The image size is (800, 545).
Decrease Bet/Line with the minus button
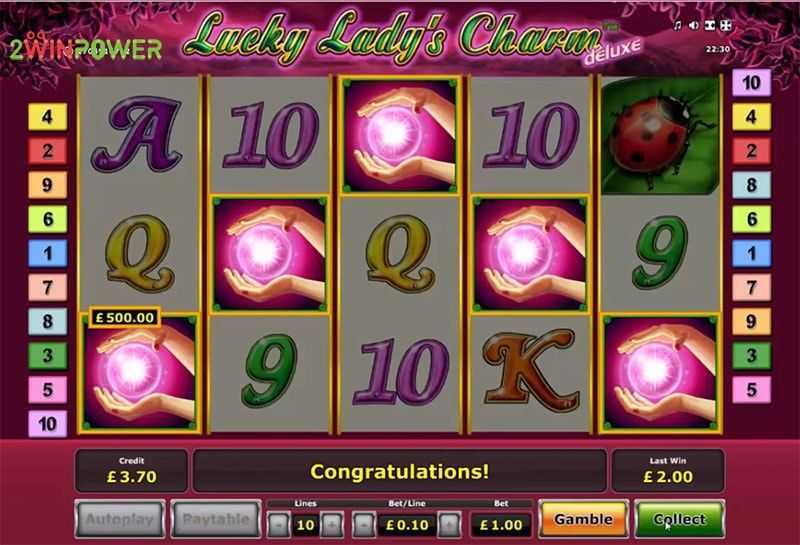(x=364, y=525)
